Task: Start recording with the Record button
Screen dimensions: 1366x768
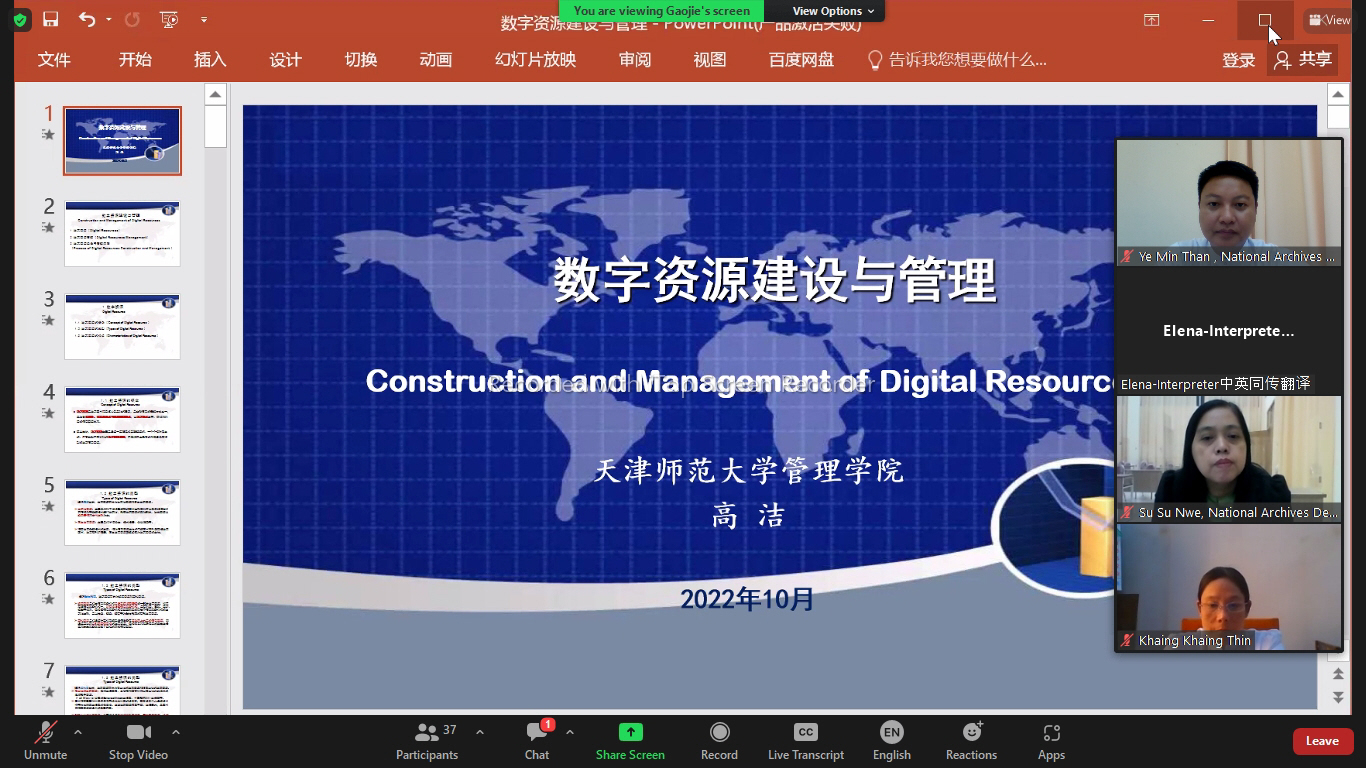Action: click(x=719, y=741)
